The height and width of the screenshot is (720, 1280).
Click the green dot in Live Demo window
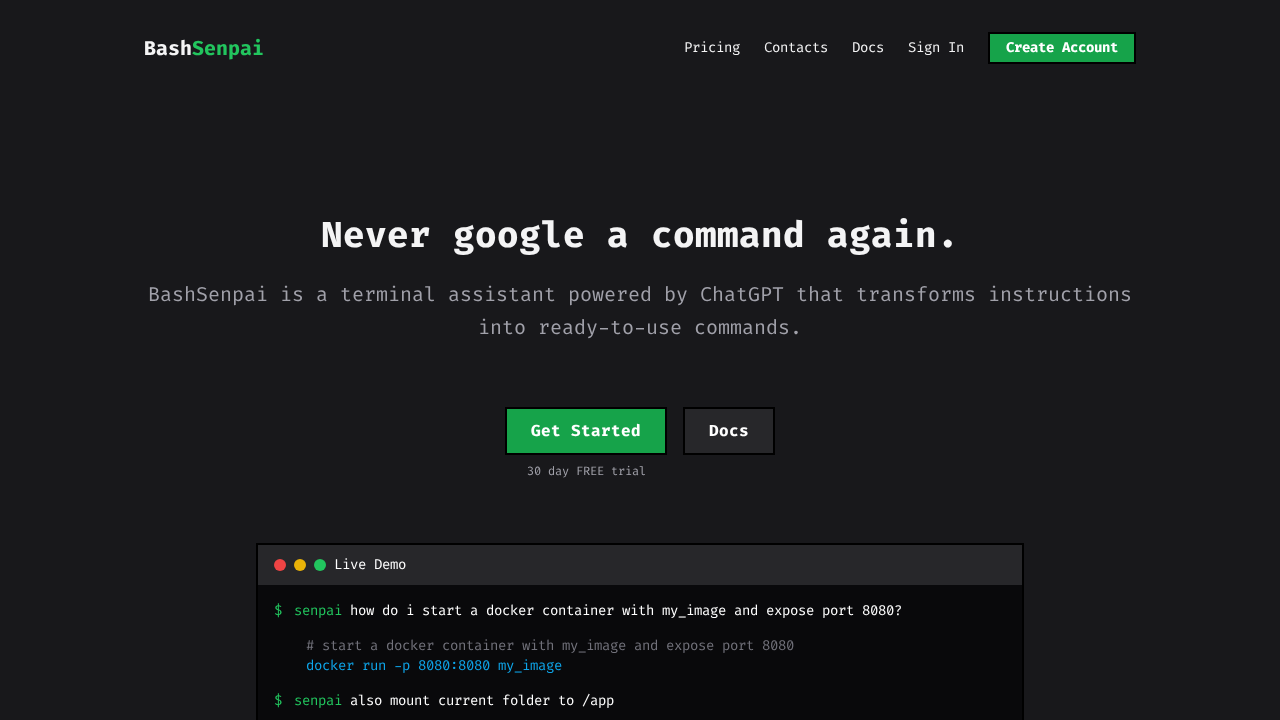coord(320,565)
